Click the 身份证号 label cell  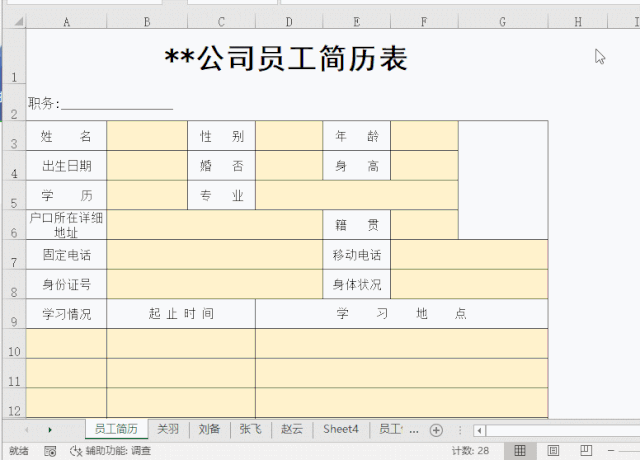(67, 284)
